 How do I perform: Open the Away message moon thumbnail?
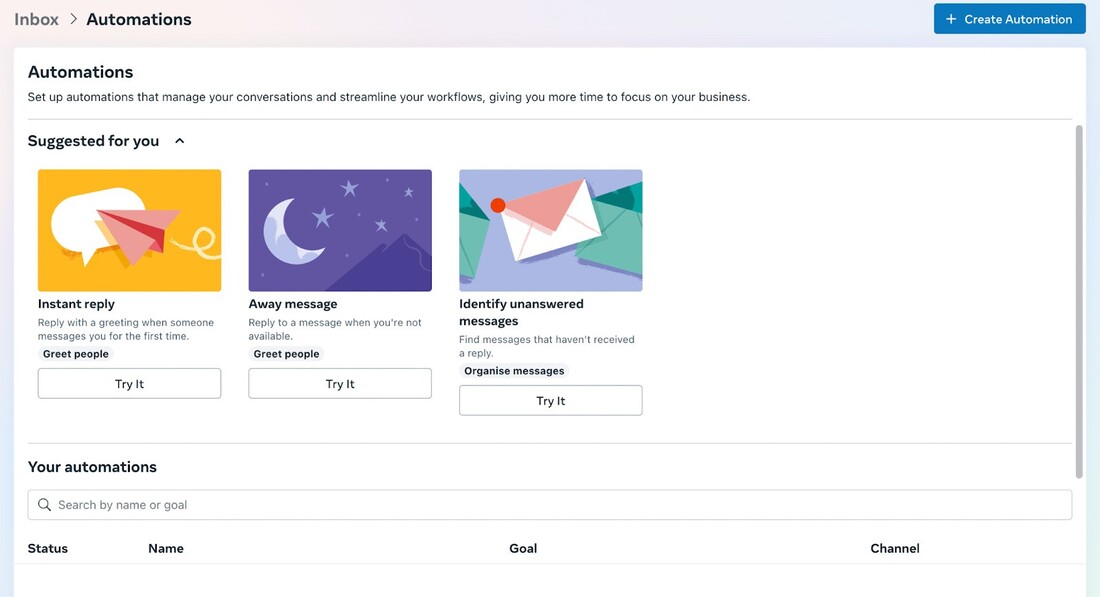(340, 230)
